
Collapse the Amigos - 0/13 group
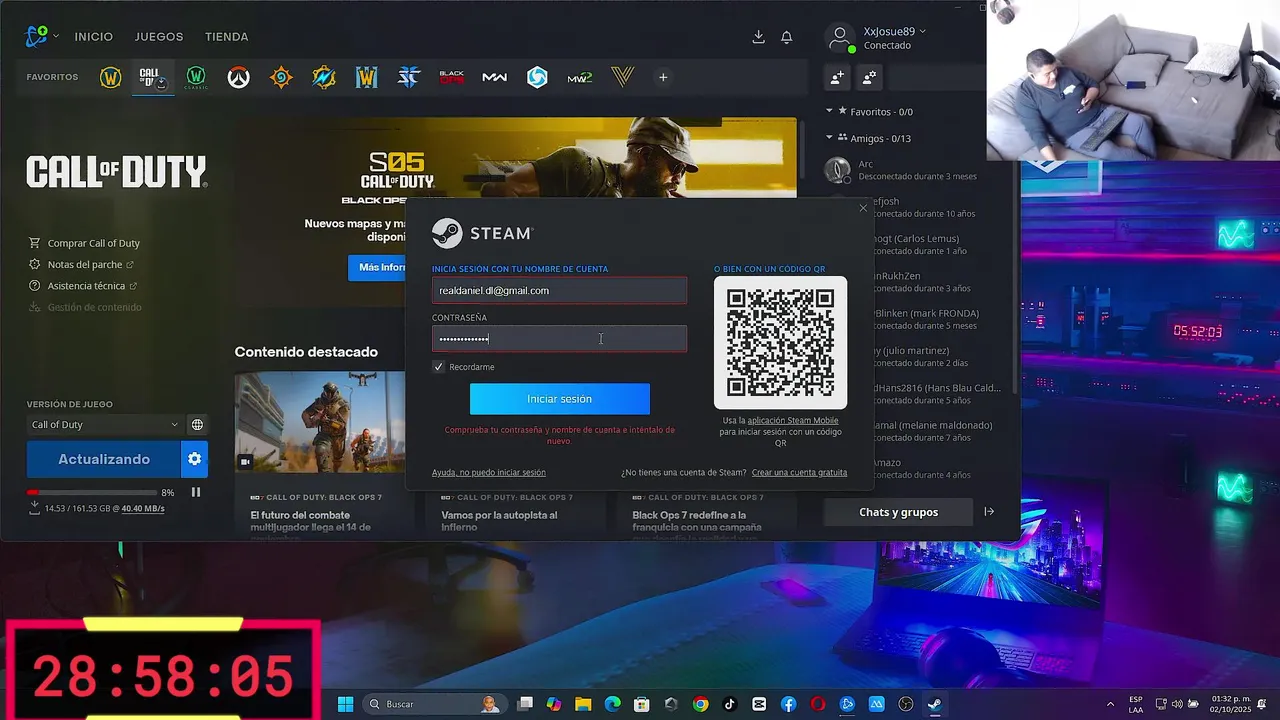coord(829,138)
